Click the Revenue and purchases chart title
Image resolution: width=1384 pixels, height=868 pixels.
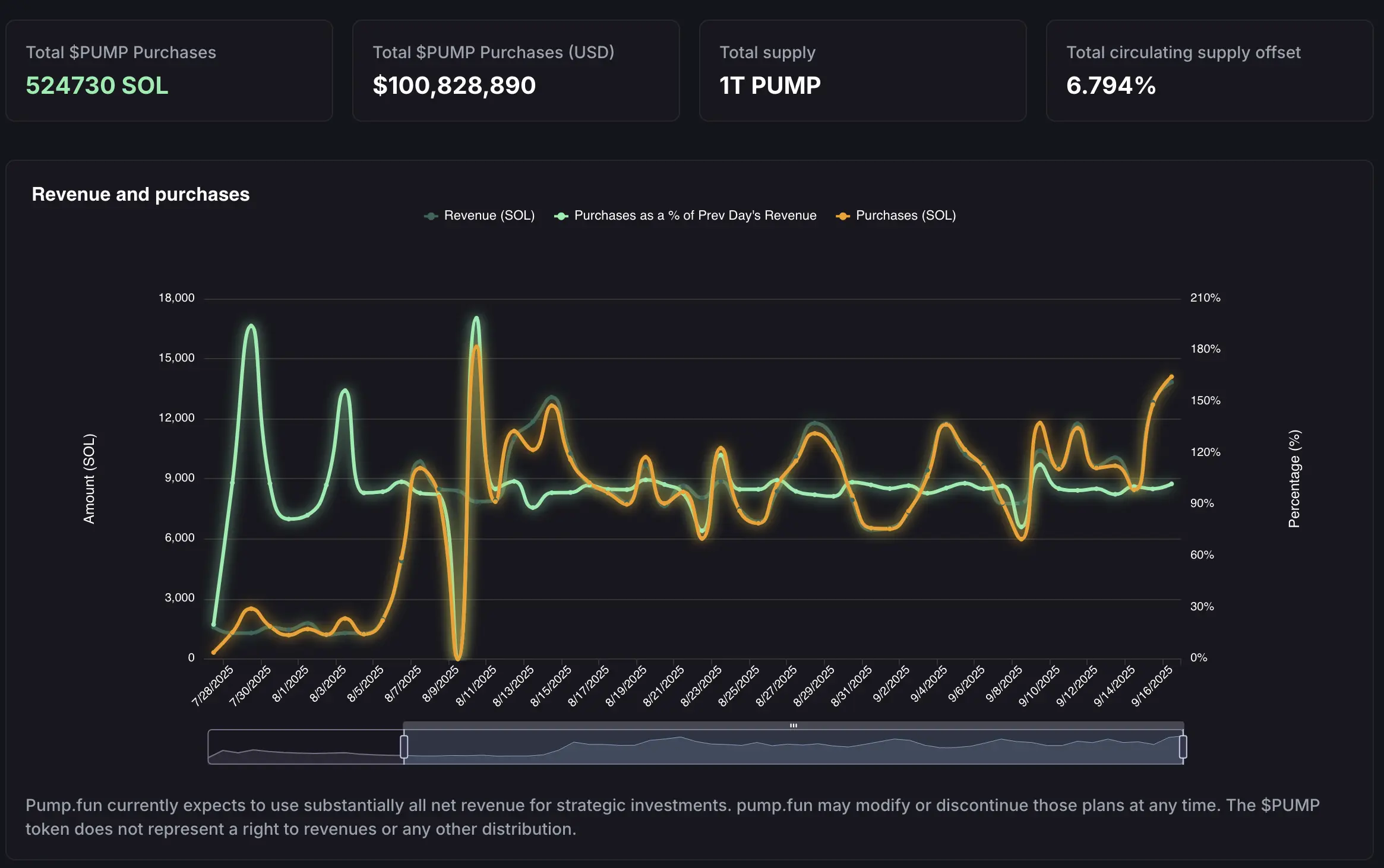pyautogui.click(x=141, y=194)
